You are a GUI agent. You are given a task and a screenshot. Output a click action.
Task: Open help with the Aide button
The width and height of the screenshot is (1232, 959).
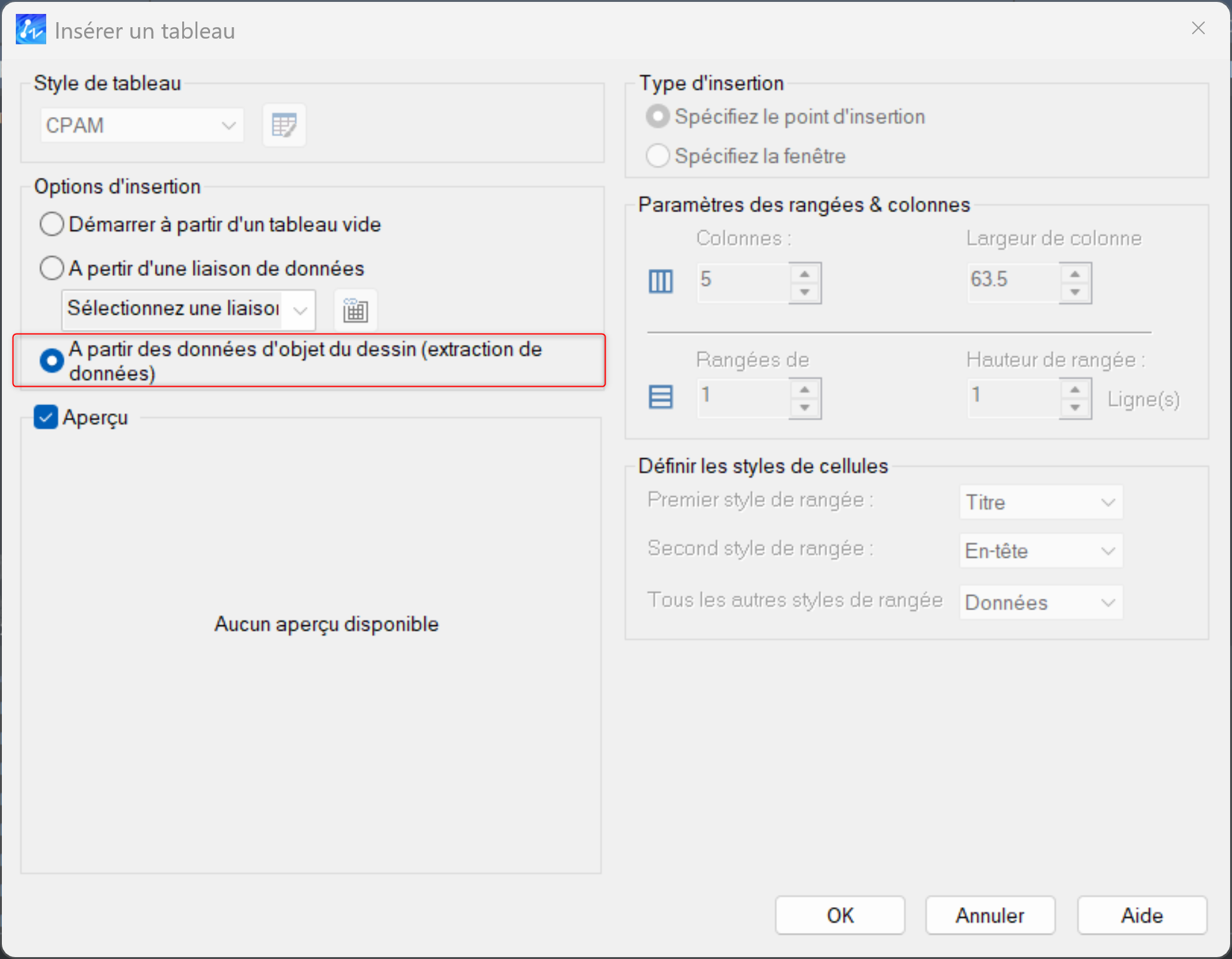[1142, 915]
